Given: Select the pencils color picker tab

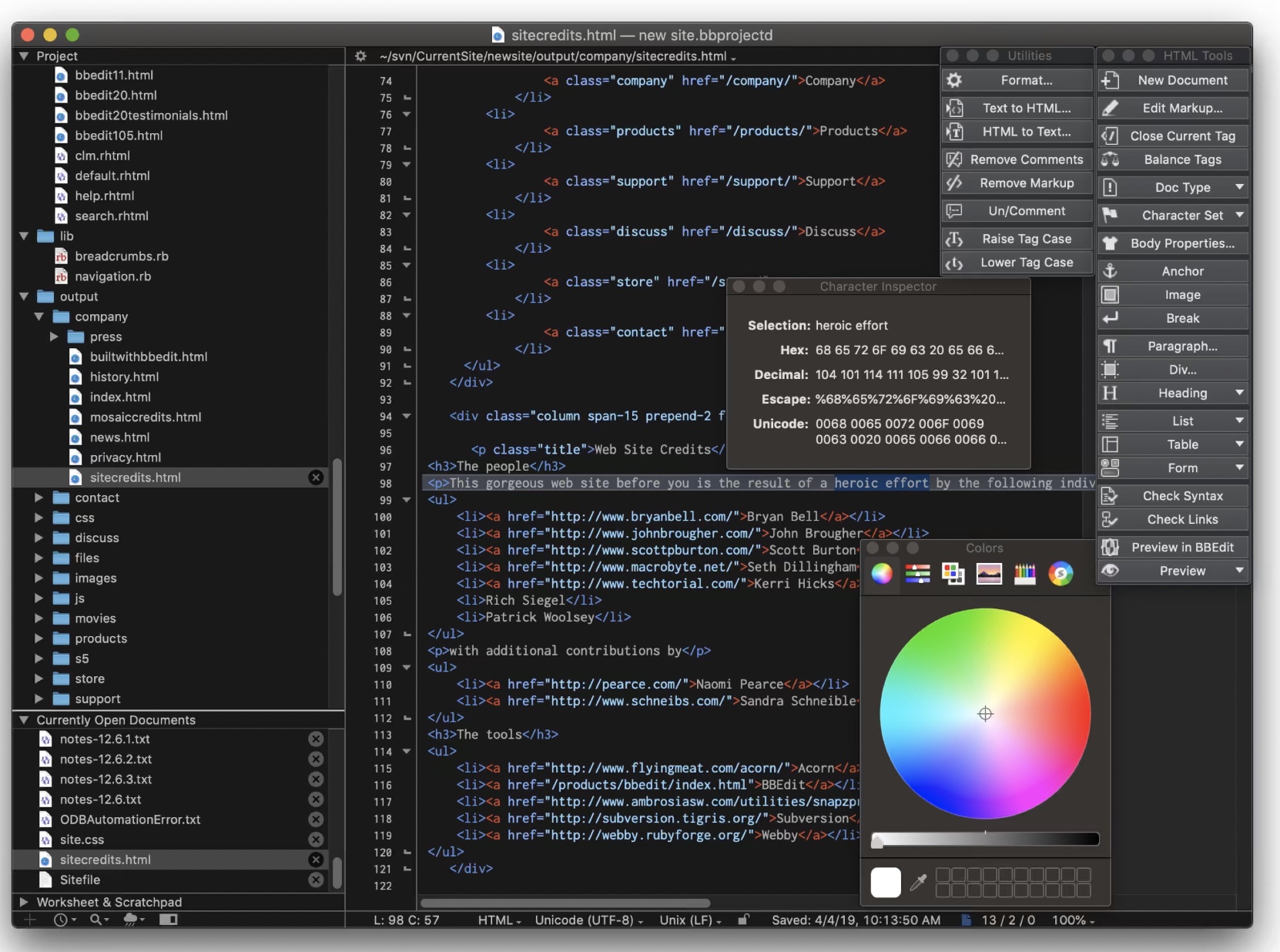Looking at the screenshot, I should coord(1024,574).
